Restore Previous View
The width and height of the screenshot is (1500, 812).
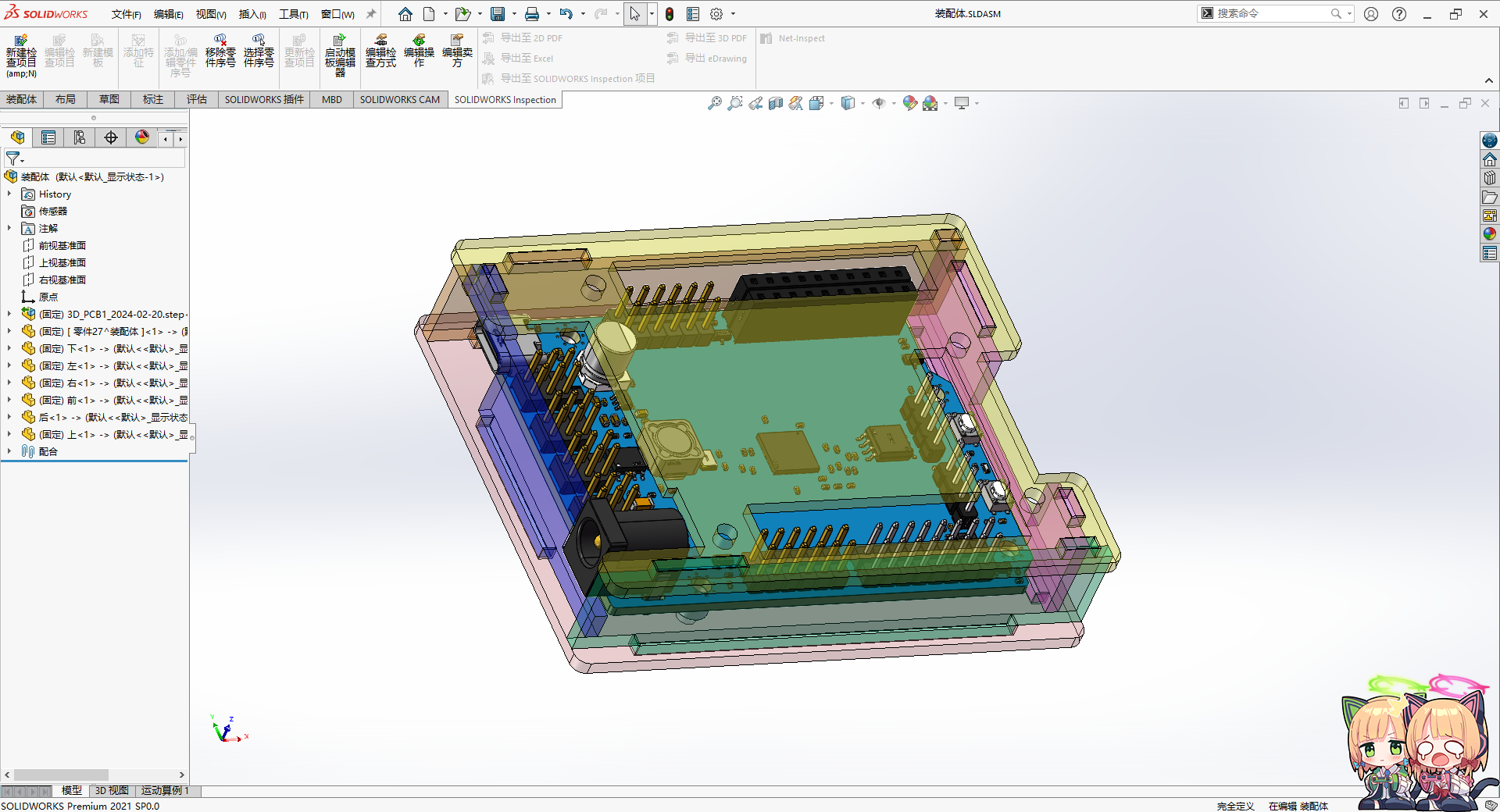click(x=755, y=103)
